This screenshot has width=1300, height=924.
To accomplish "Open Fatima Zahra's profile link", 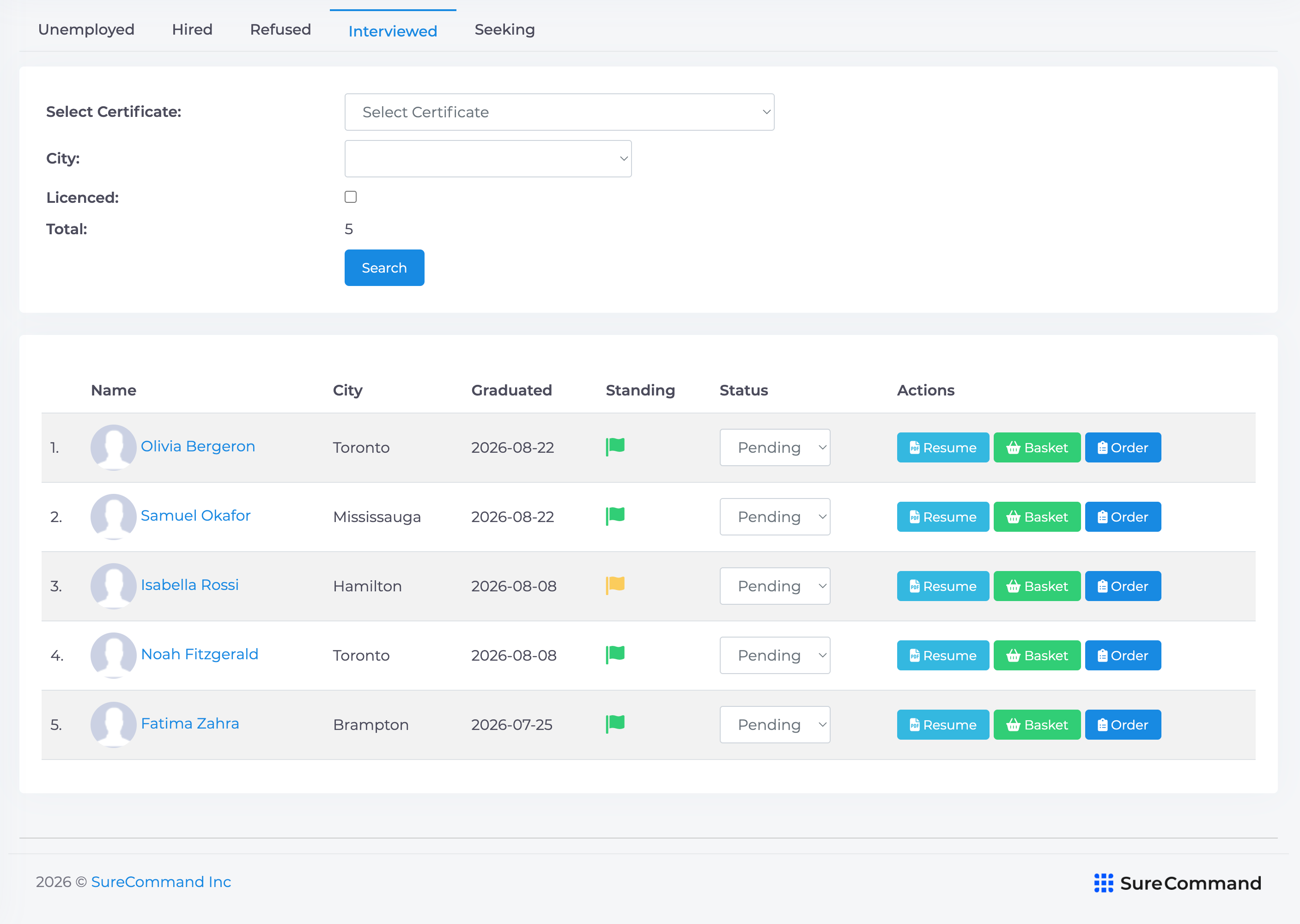I will (189, 724).
